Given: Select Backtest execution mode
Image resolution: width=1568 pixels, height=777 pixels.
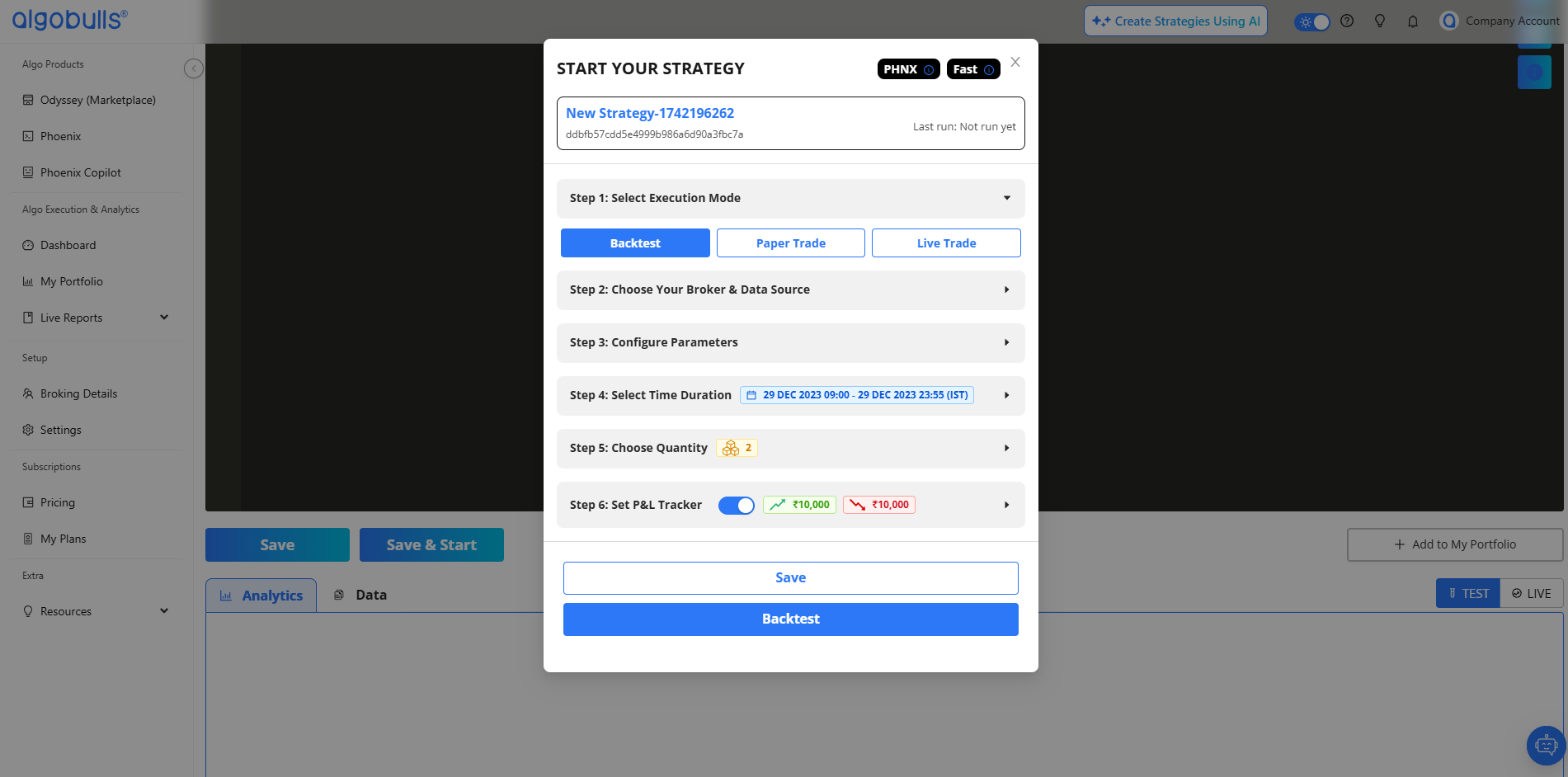Looking at the screenshot, I should [x=635, y=243].
